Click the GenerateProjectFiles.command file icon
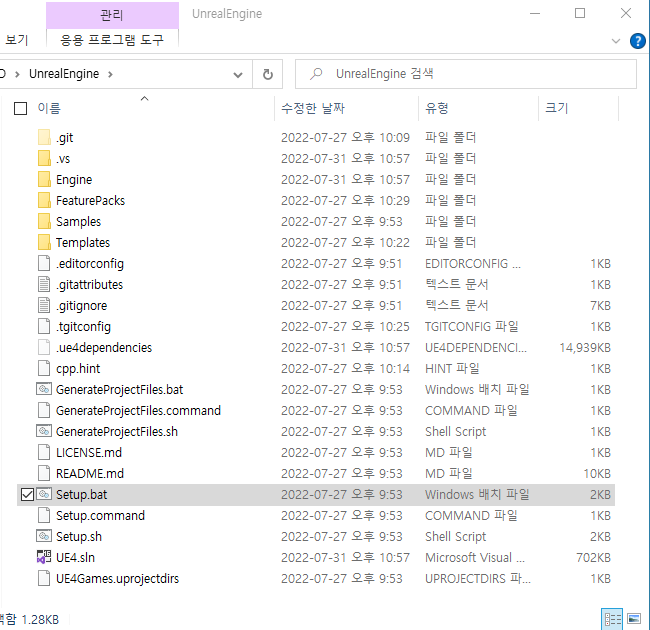 coord(44,410)
